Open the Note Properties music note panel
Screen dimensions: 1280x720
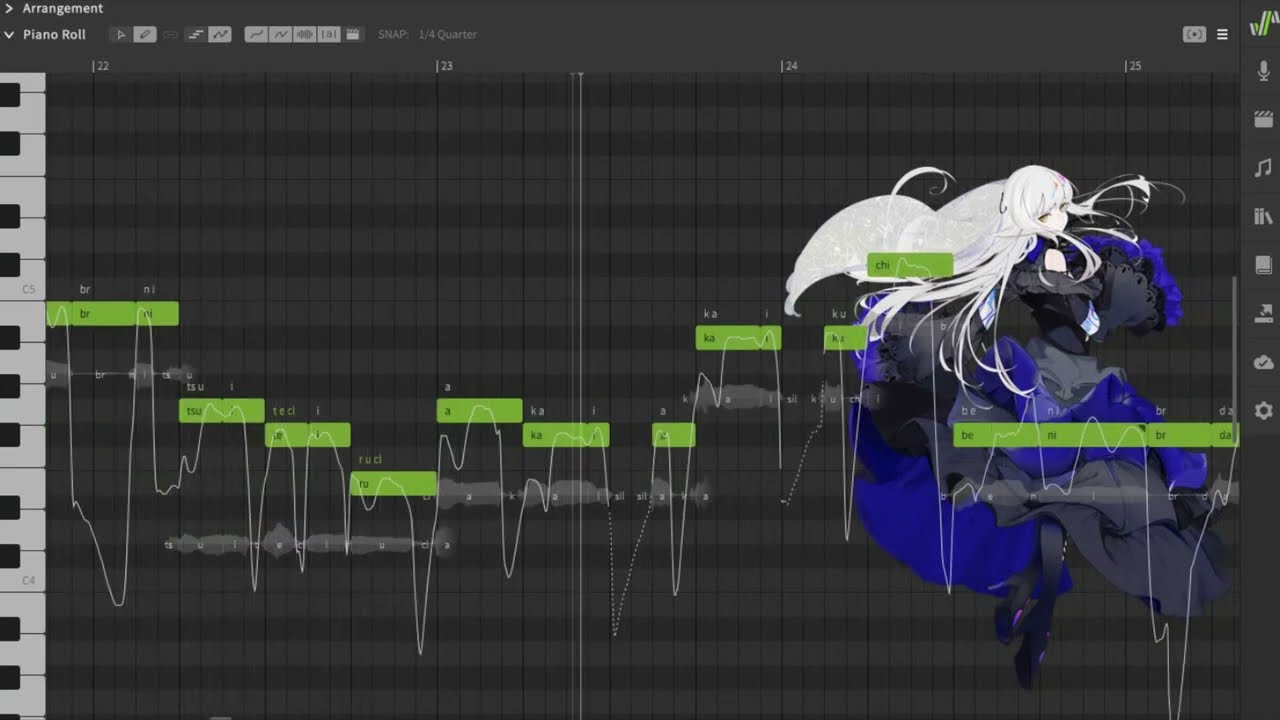(1263, 167)
